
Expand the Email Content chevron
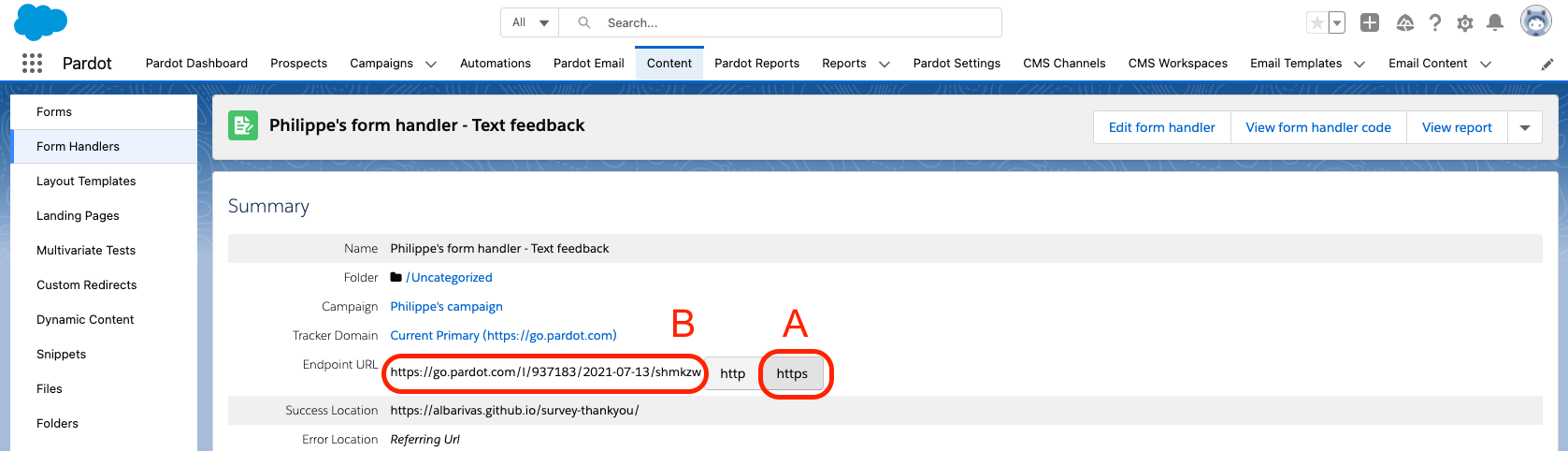[1486, 64]
